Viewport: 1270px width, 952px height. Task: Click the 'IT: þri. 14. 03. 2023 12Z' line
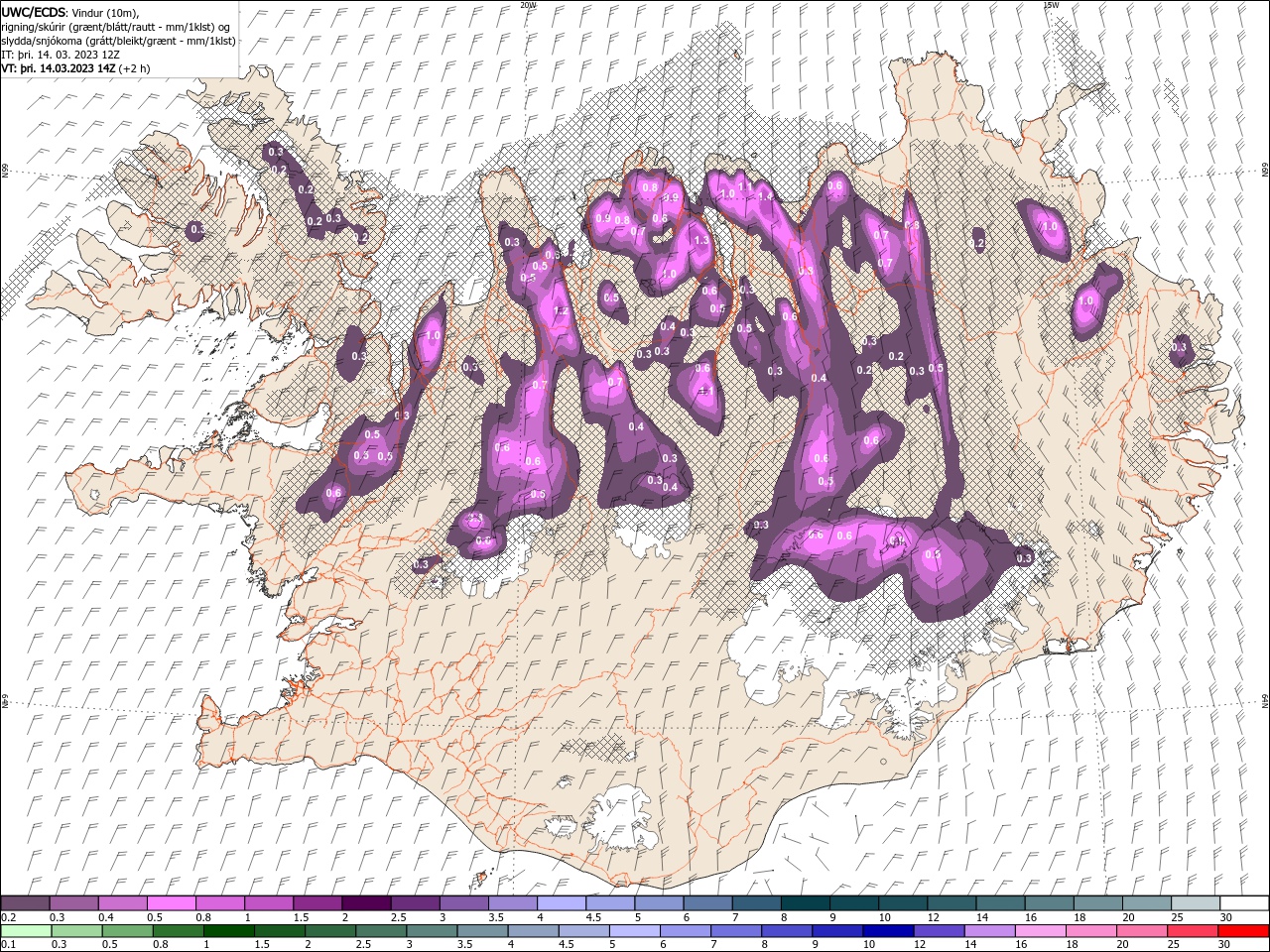(x=61, y=55)
